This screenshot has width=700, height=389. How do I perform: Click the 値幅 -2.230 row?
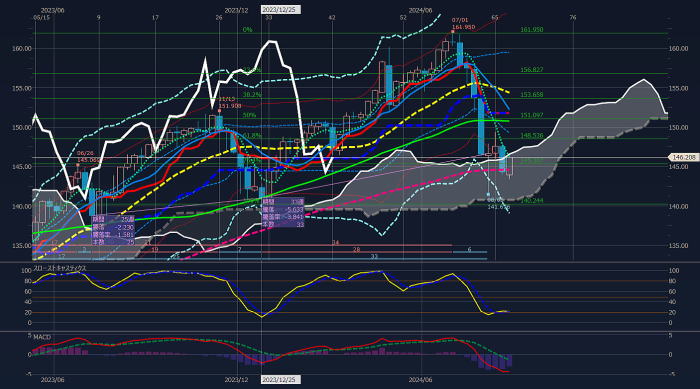[113, 227]
